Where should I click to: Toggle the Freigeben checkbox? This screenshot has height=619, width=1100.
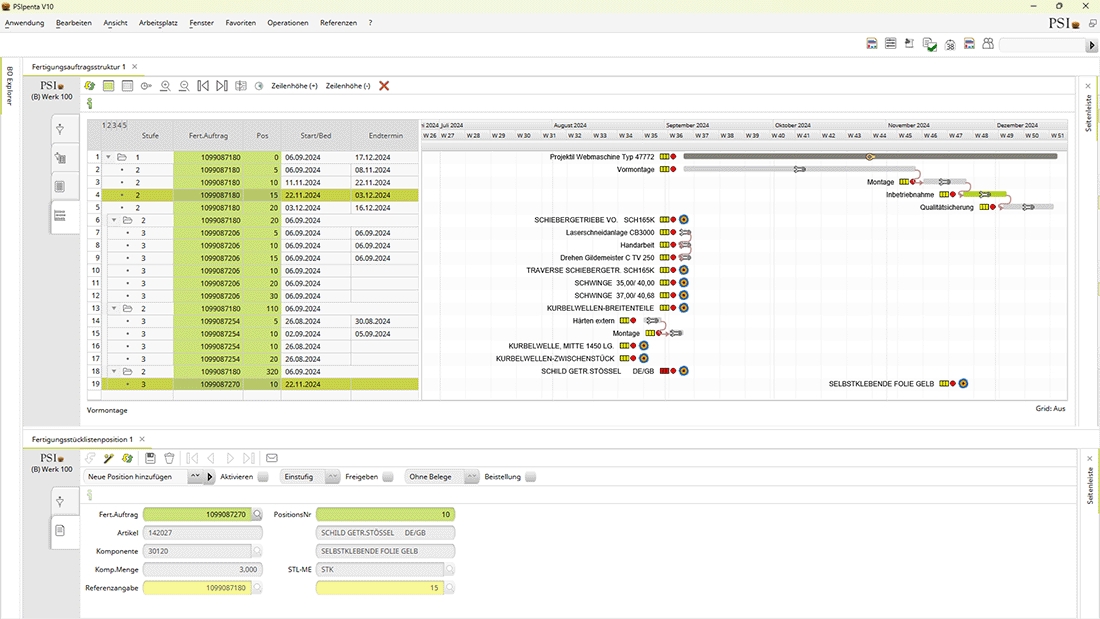pyautogui.click(x=388, y=477)
